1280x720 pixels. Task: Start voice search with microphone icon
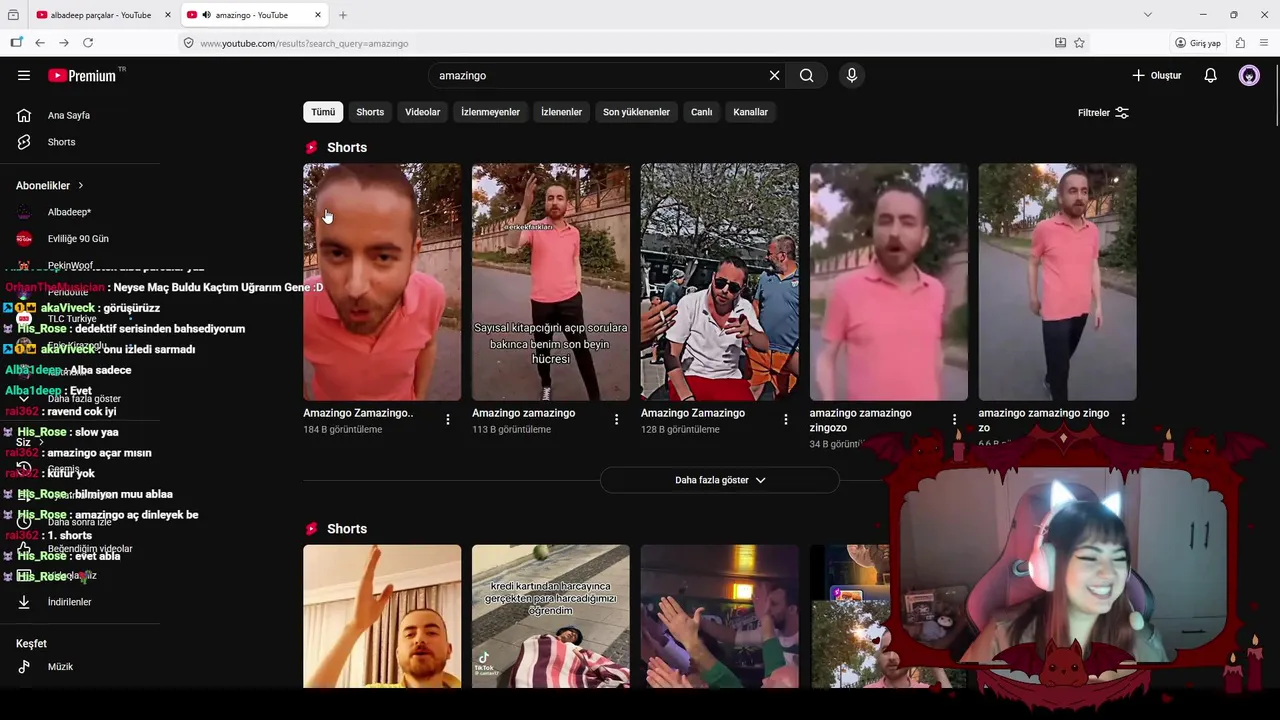point(852,75)
